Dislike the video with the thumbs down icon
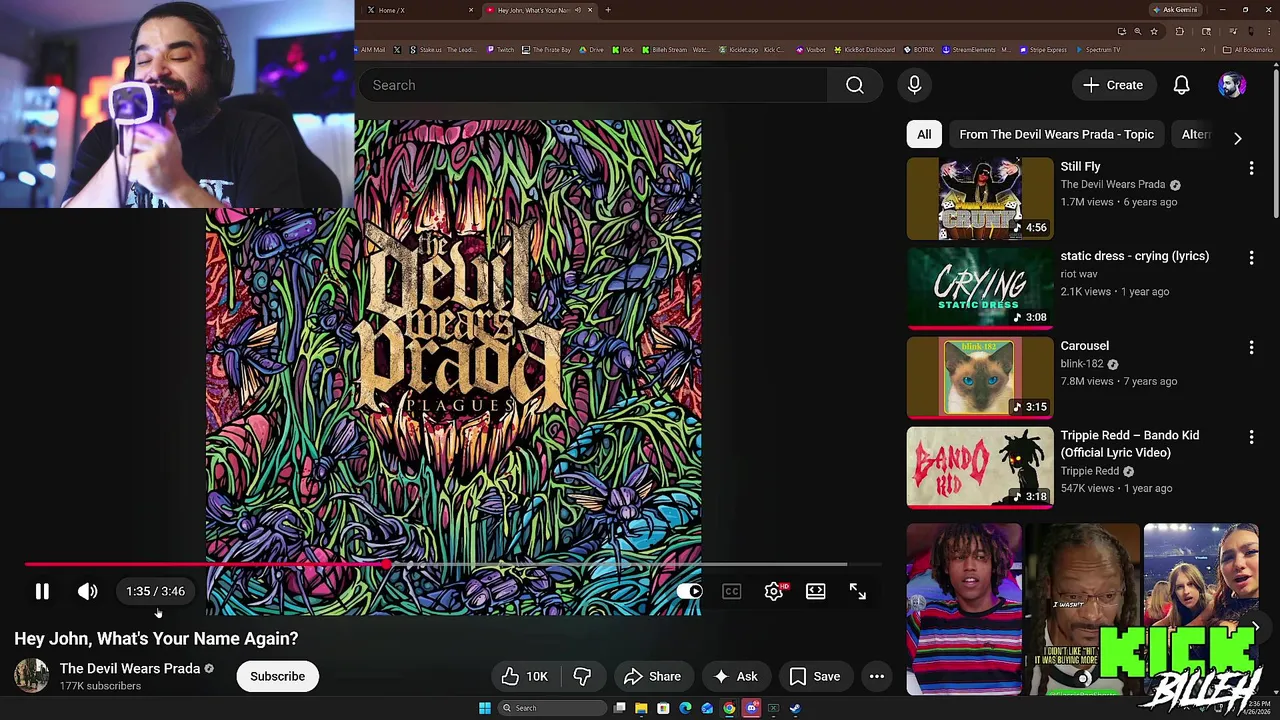Image resolution: width=1280 pixels, height=720 pixels. 582,676
